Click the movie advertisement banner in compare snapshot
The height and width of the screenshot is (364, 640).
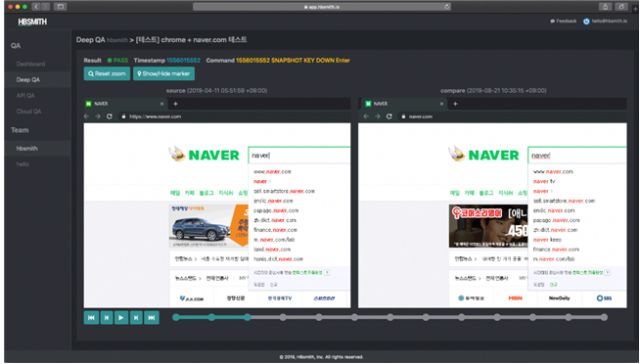(x=488, y=226)
